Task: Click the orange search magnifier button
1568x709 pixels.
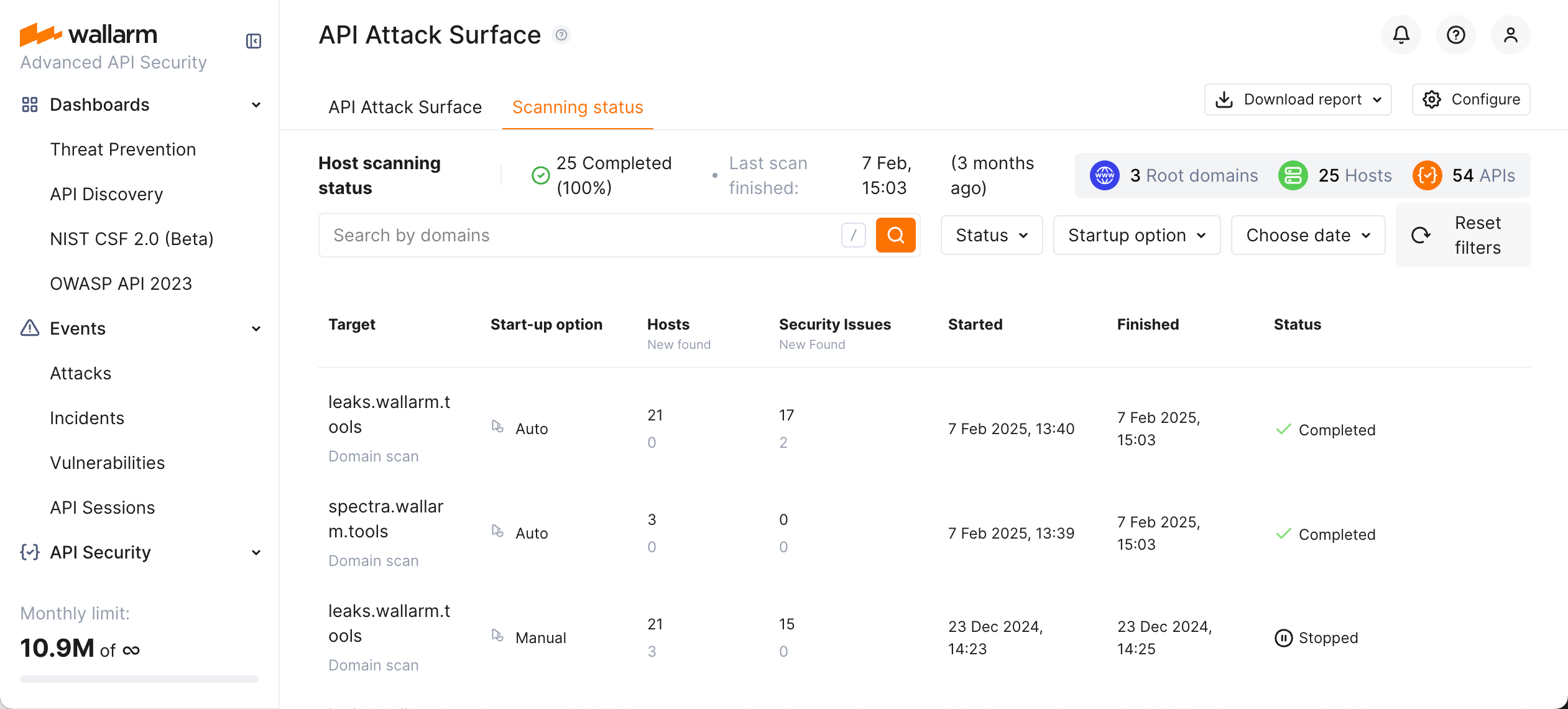Action: point(895,235)
